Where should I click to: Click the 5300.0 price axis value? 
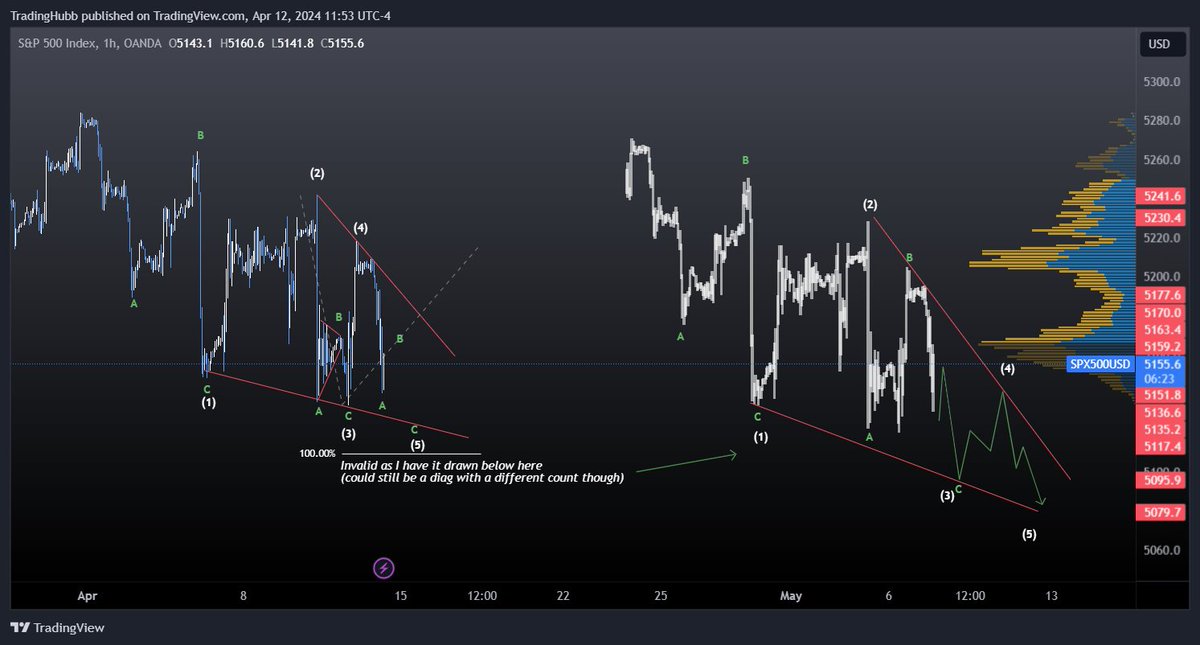click(1161, 82)
